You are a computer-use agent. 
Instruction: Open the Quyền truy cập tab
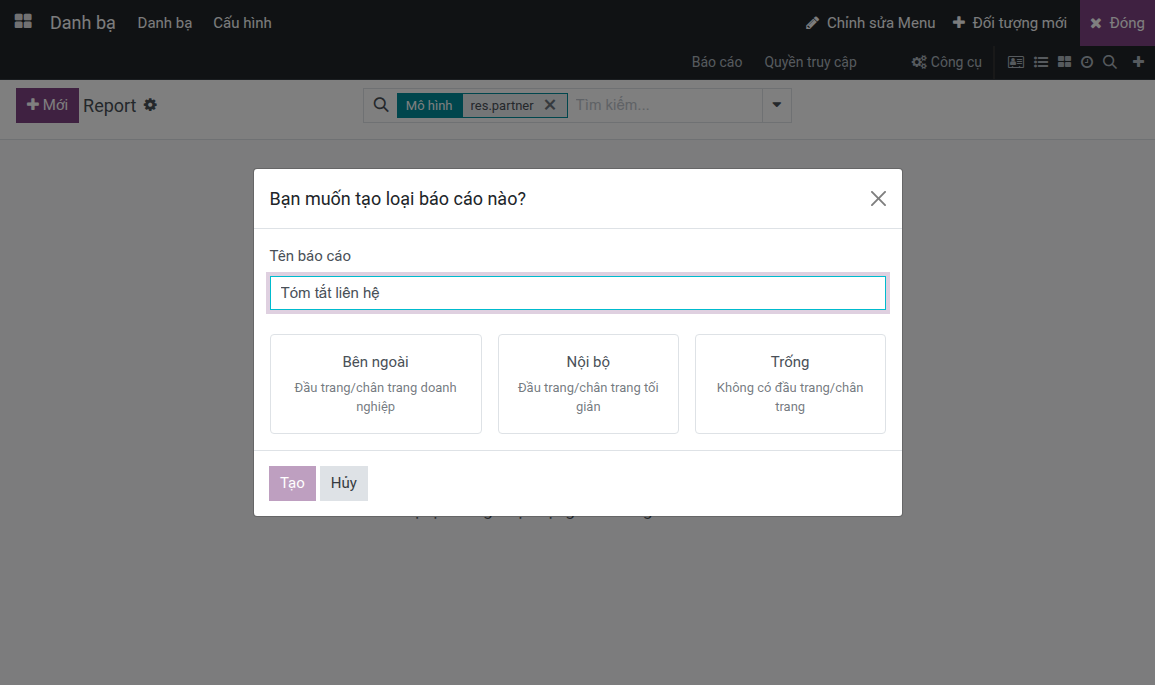point(810,62)
